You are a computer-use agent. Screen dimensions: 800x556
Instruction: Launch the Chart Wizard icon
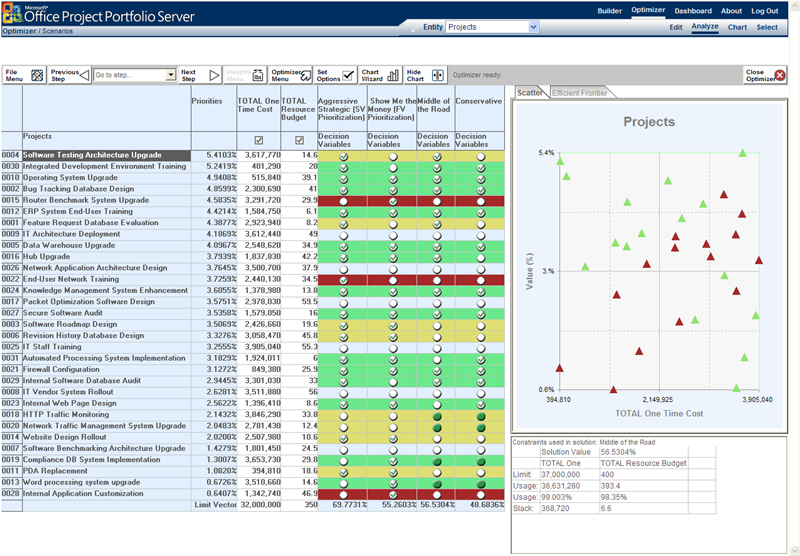[393, 75]
